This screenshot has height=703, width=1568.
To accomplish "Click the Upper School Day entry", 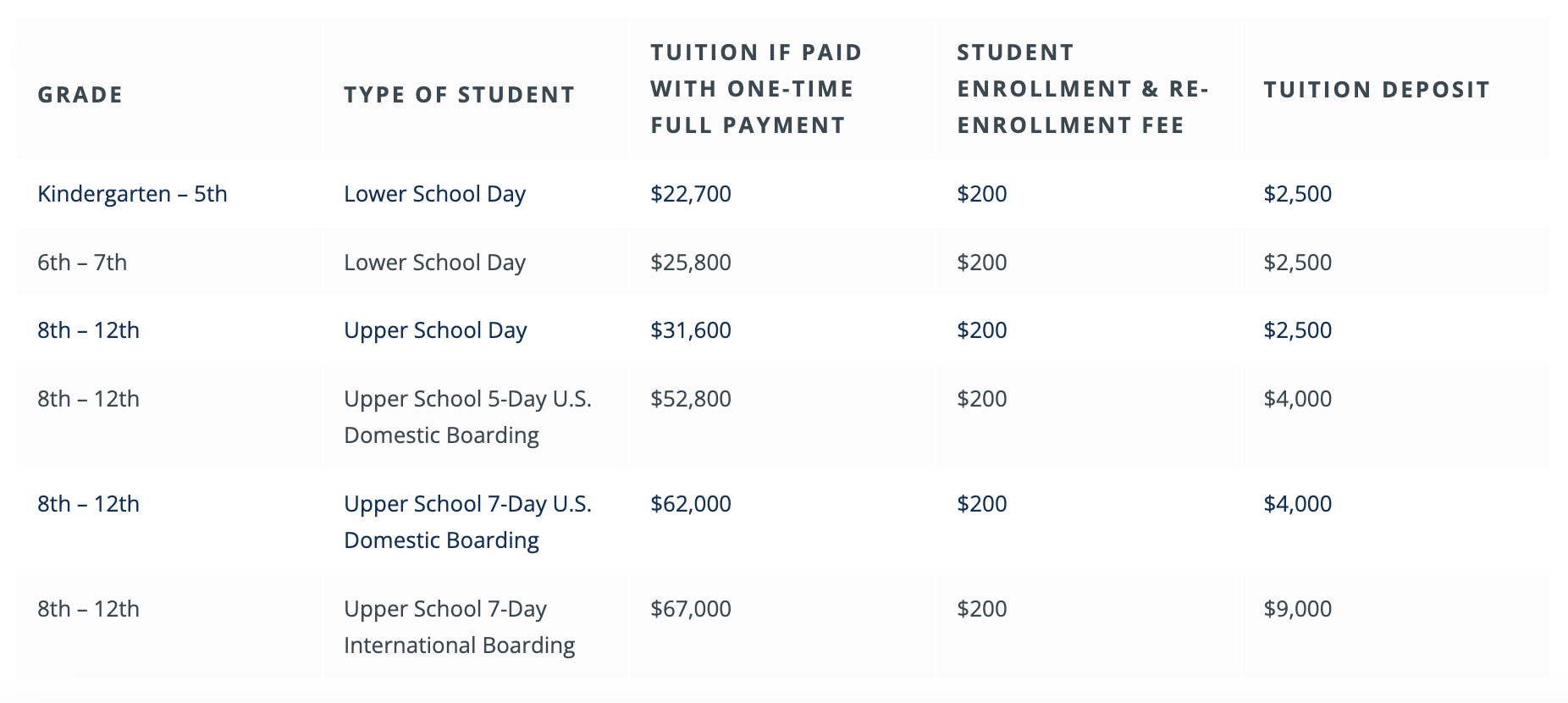I will (435, 330).
